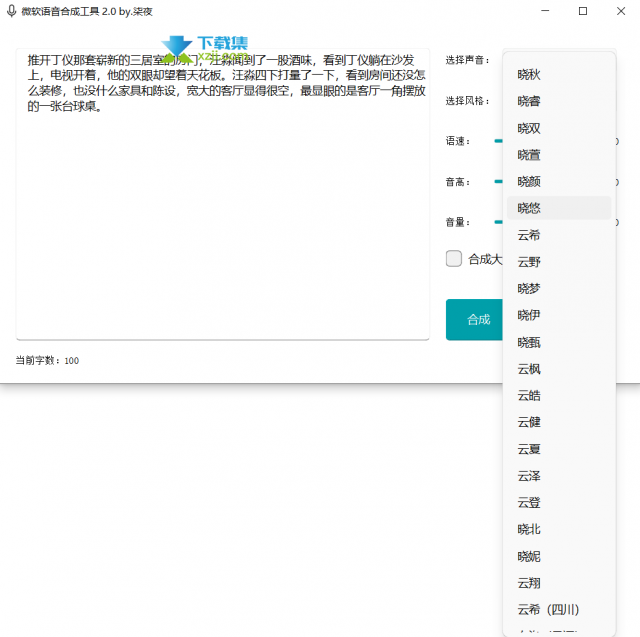Image resolution: width=640 pixels, height=637 pixels.
Task: Click the microphone app icon in title bar
Action: [11, 11]
